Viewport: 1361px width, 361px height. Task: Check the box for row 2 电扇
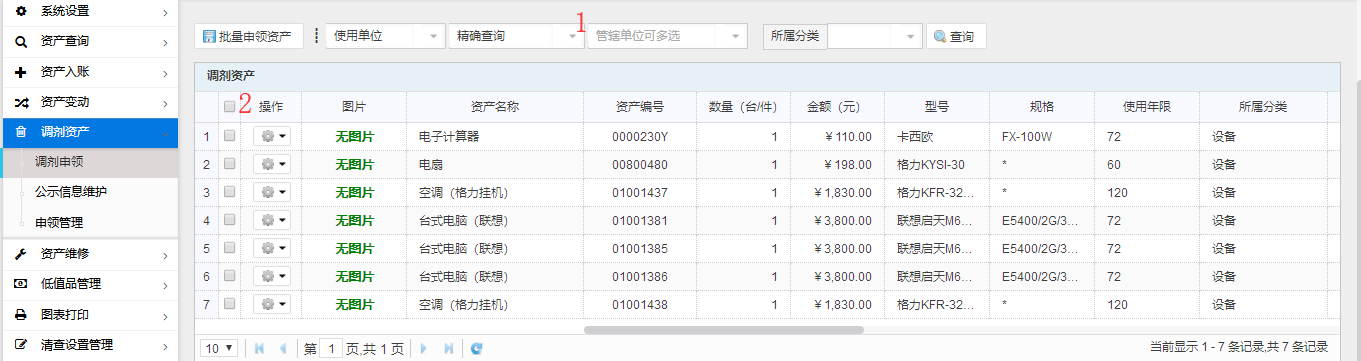click(x=230, y=164)
